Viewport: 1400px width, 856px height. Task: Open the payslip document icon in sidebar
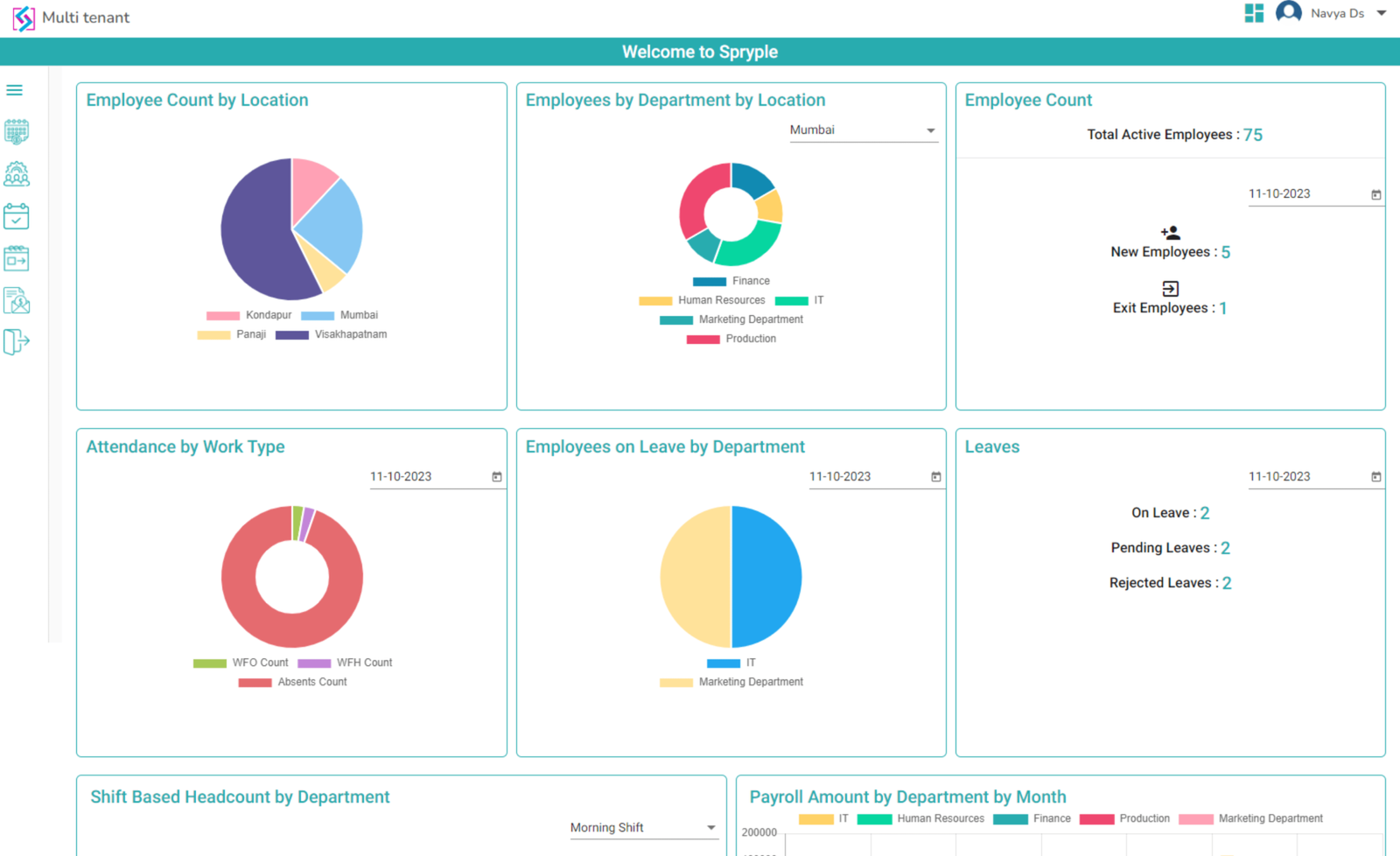point(17,300)
